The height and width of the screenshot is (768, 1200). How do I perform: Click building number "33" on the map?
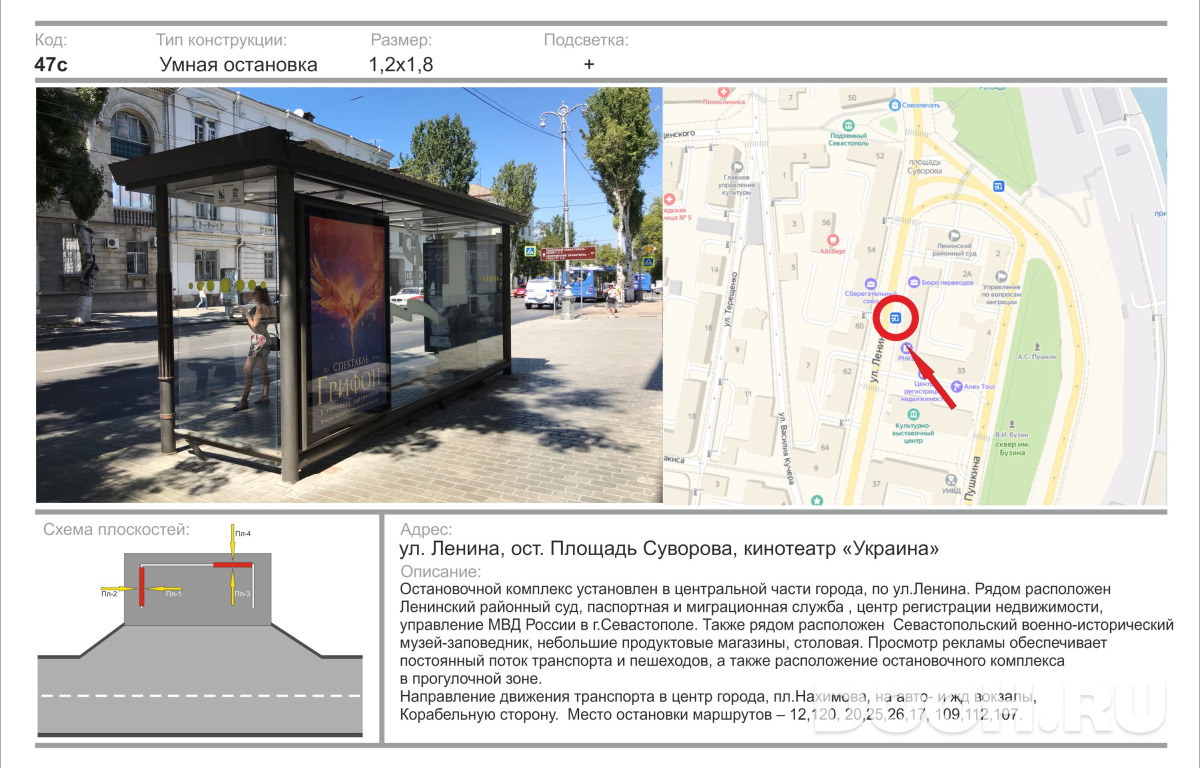961,371
